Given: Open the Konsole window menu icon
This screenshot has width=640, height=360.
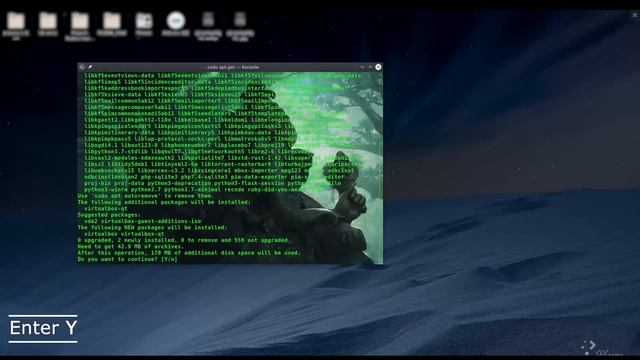Looking at the screenshot, I should (x=82, y=67).
